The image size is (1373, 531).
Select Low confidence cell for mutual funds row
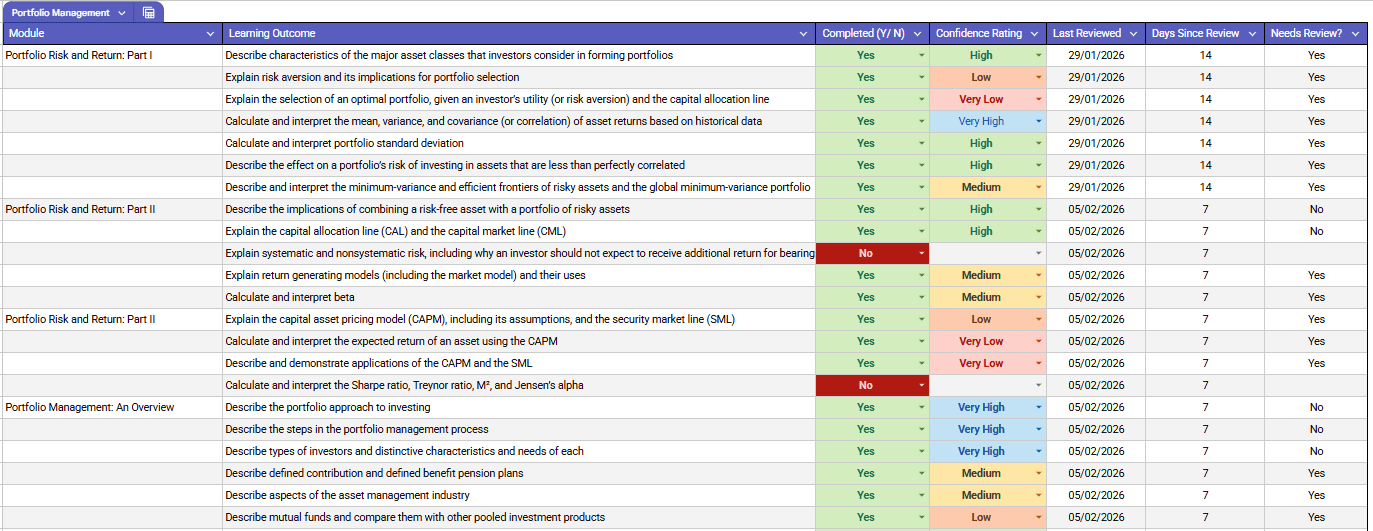(x=981, y=517)
